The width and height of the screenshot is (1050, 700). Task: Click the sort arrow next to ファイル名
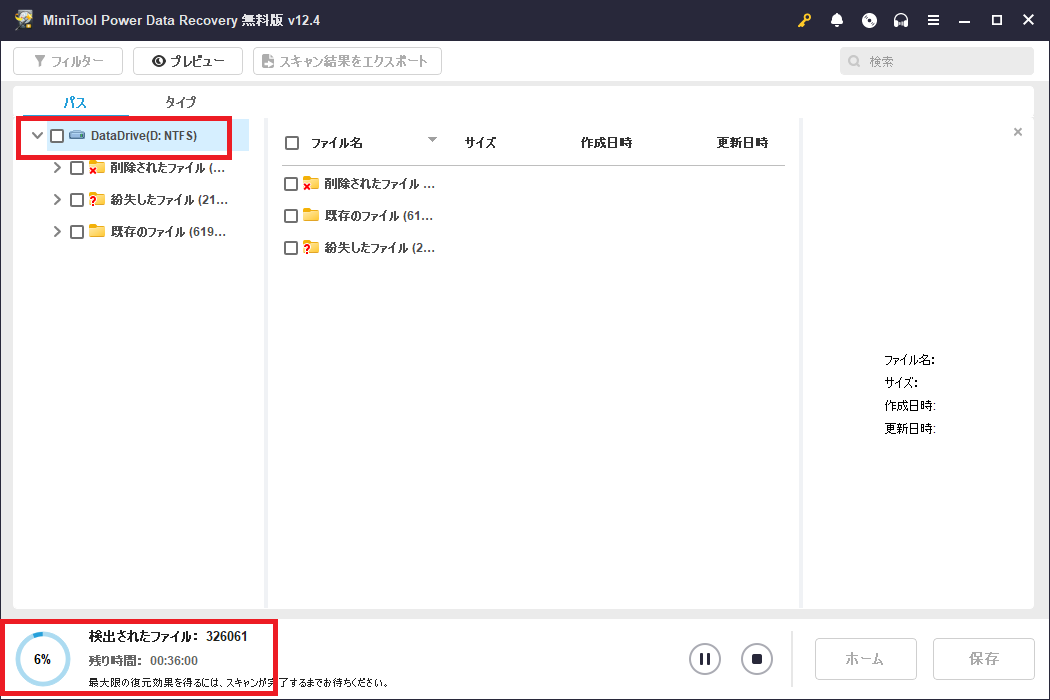432,139
